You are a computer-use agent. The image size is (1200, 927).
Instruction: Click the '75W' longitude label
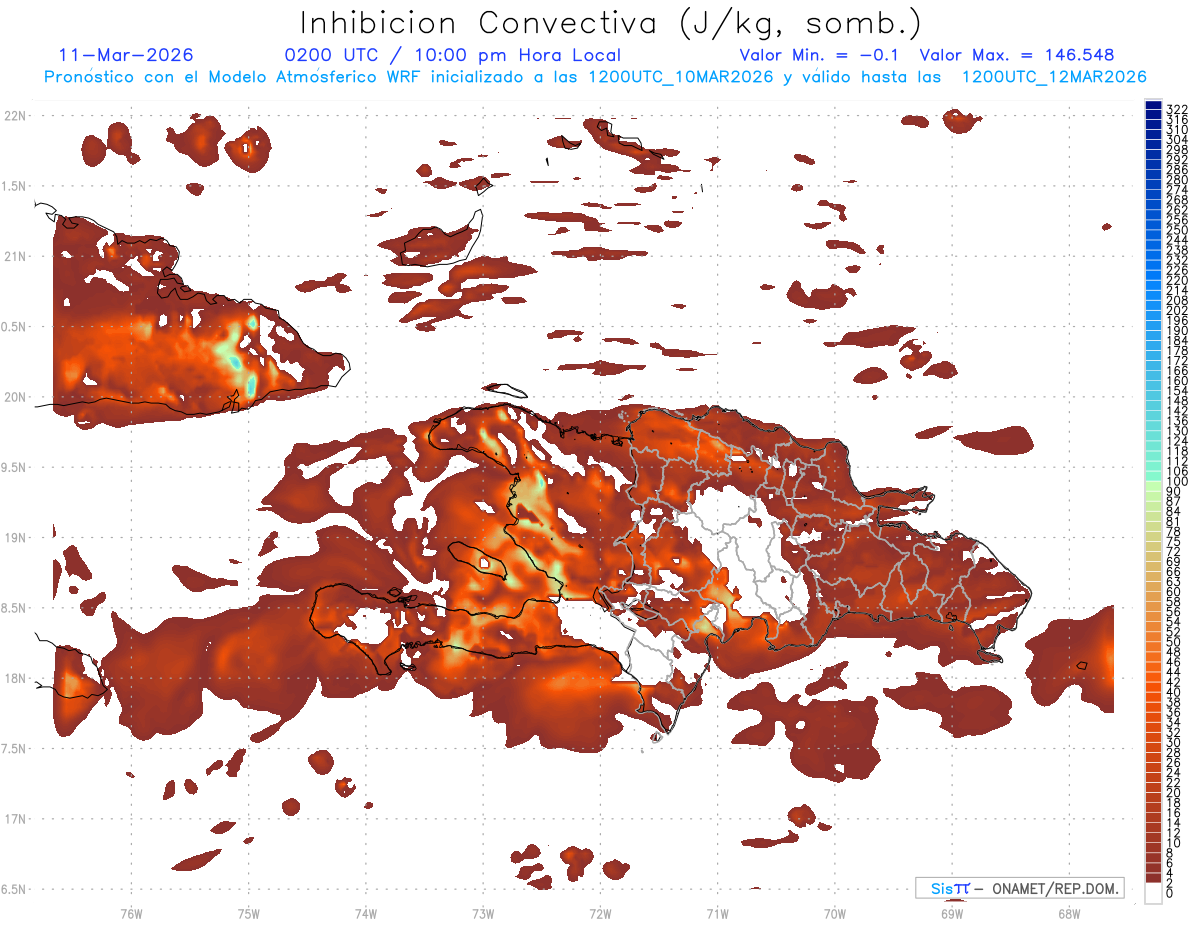click(x=249, y=913)
